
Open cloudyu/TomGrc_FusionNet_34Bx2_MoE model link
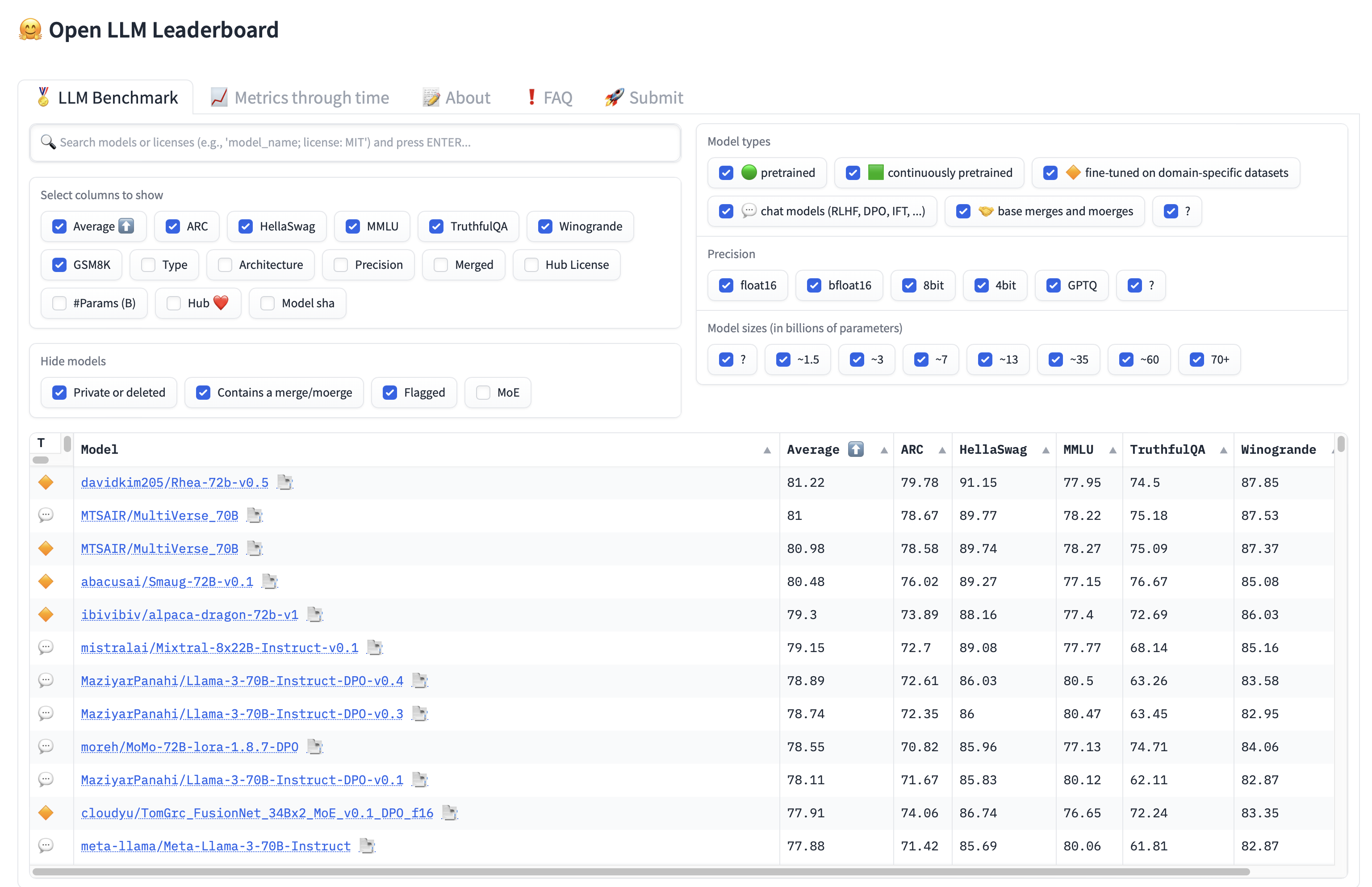click(x=257, y=813)
